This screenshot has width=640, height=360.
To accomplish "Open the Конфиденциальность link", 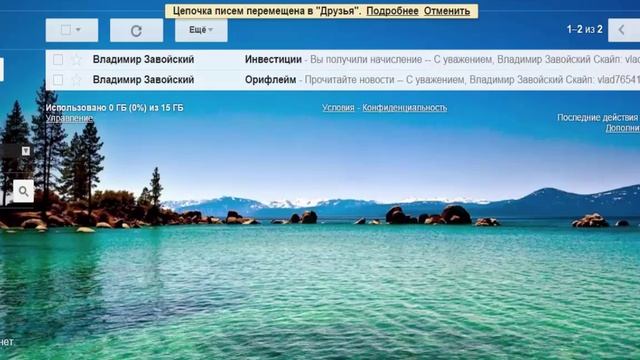I will [x=404, y=108].
